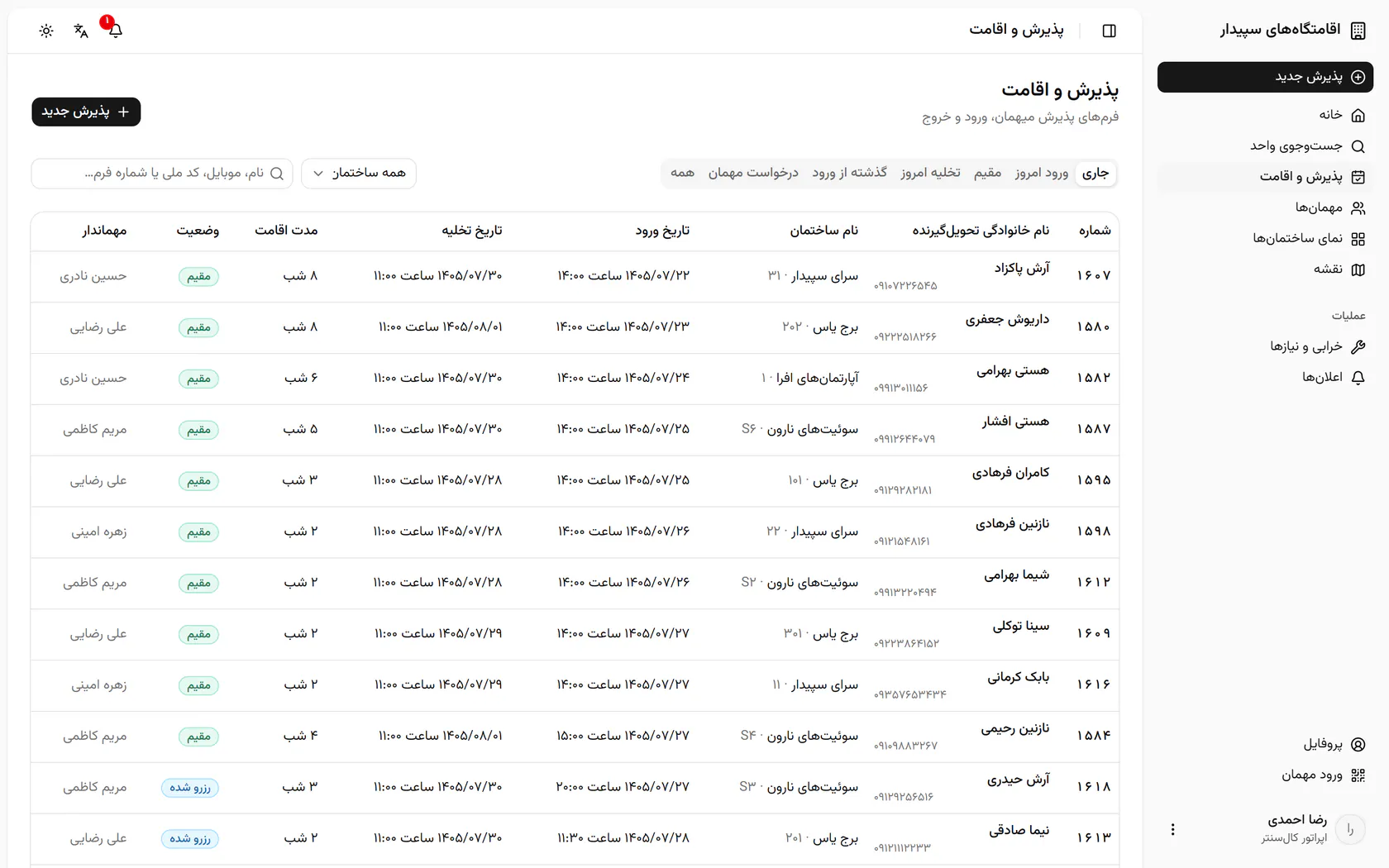Click the home icon next to خانه
Viewport: 1389px width, 868px height.
[x=1358, y=115]
